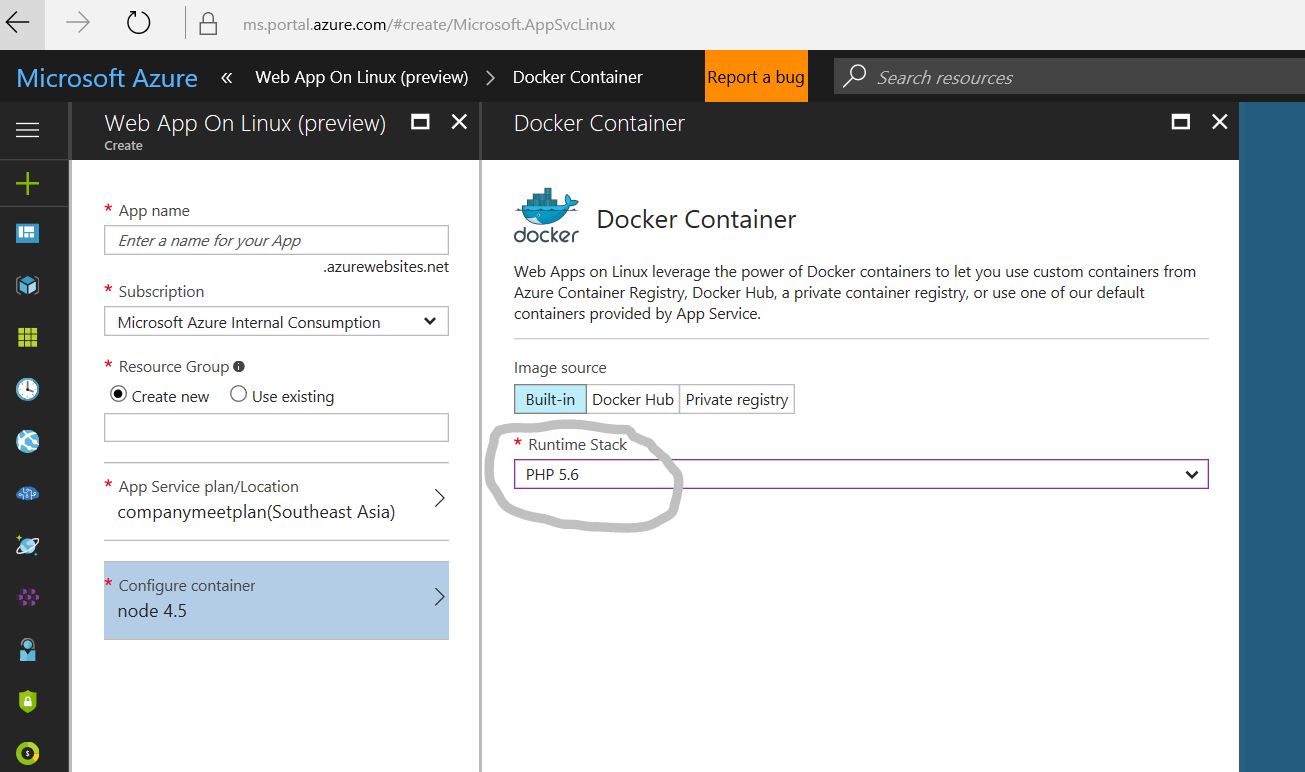Reload the page
The image size is (1305, 772).
(139, 23)
